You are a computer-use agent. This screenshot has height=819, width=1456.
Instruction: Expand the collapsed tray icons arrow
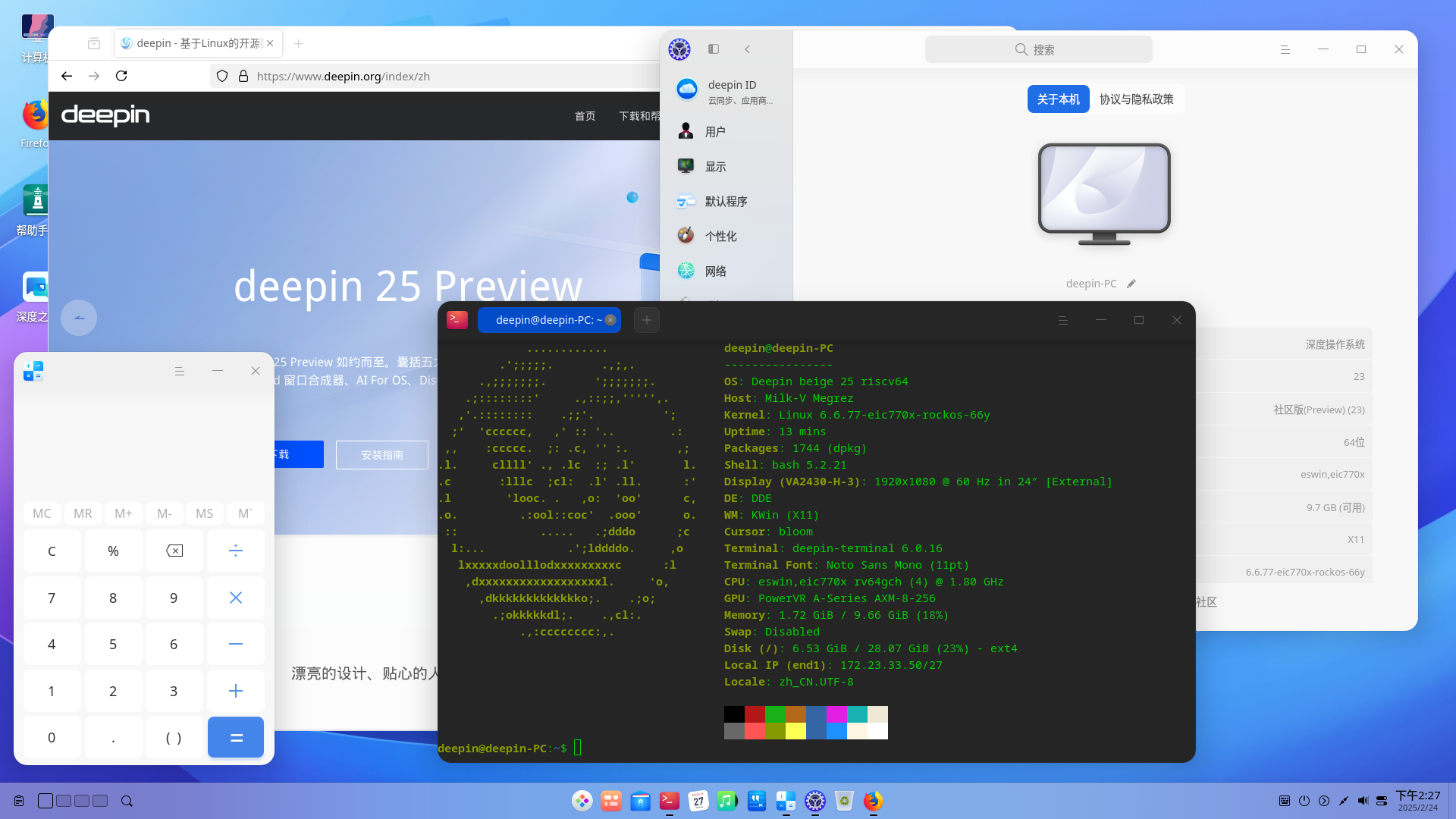click(x=1324, y=801)
